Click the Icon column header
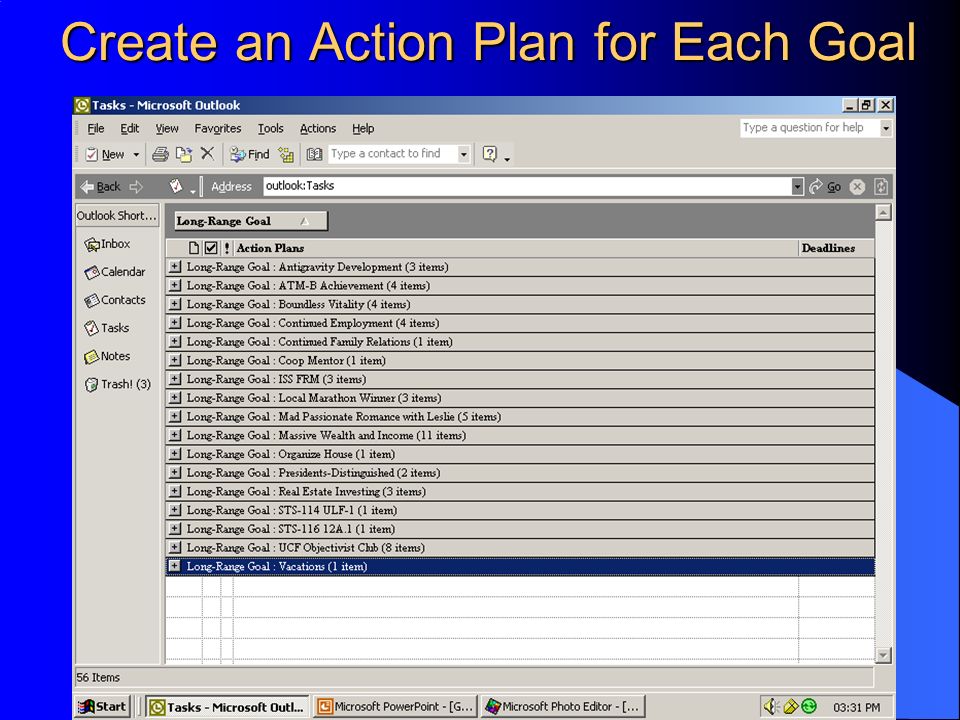This screenshot has height=720, width=960. point(193,248)
